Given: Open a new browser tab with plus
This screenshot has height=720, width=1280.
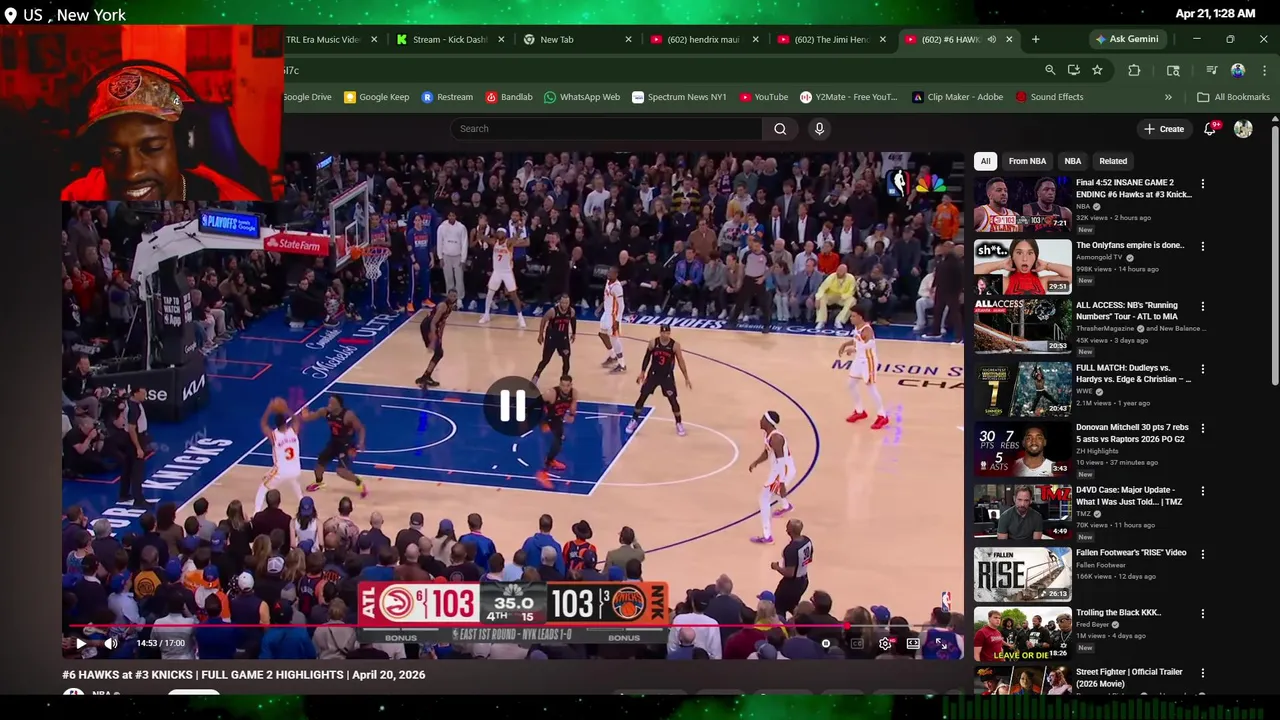Looking at the screenshot, I should (1035, 40).
